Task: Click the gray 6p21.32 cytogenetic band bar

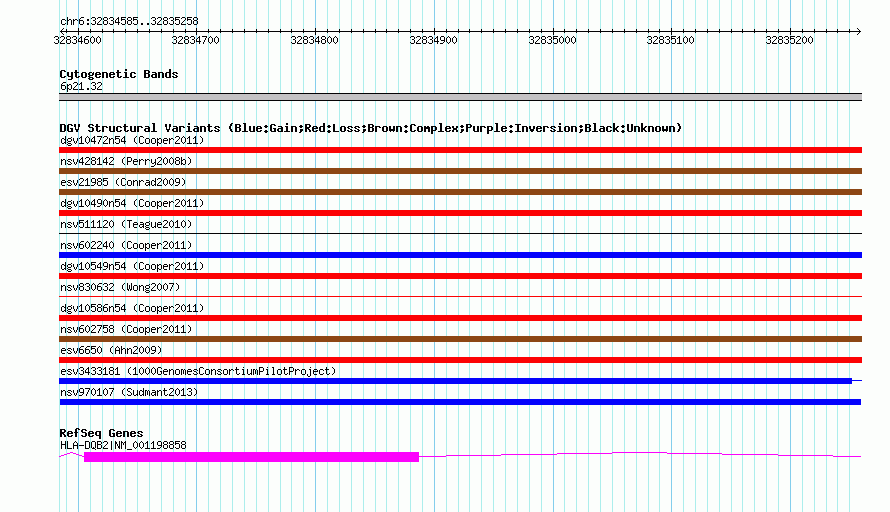Action: tap(460, 97)
